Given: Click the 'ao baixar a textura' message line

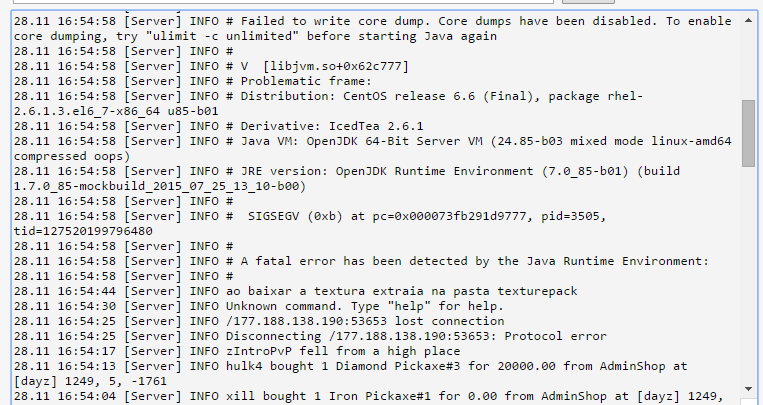Looking at the screenshot, I should click(x=295, y=292).
